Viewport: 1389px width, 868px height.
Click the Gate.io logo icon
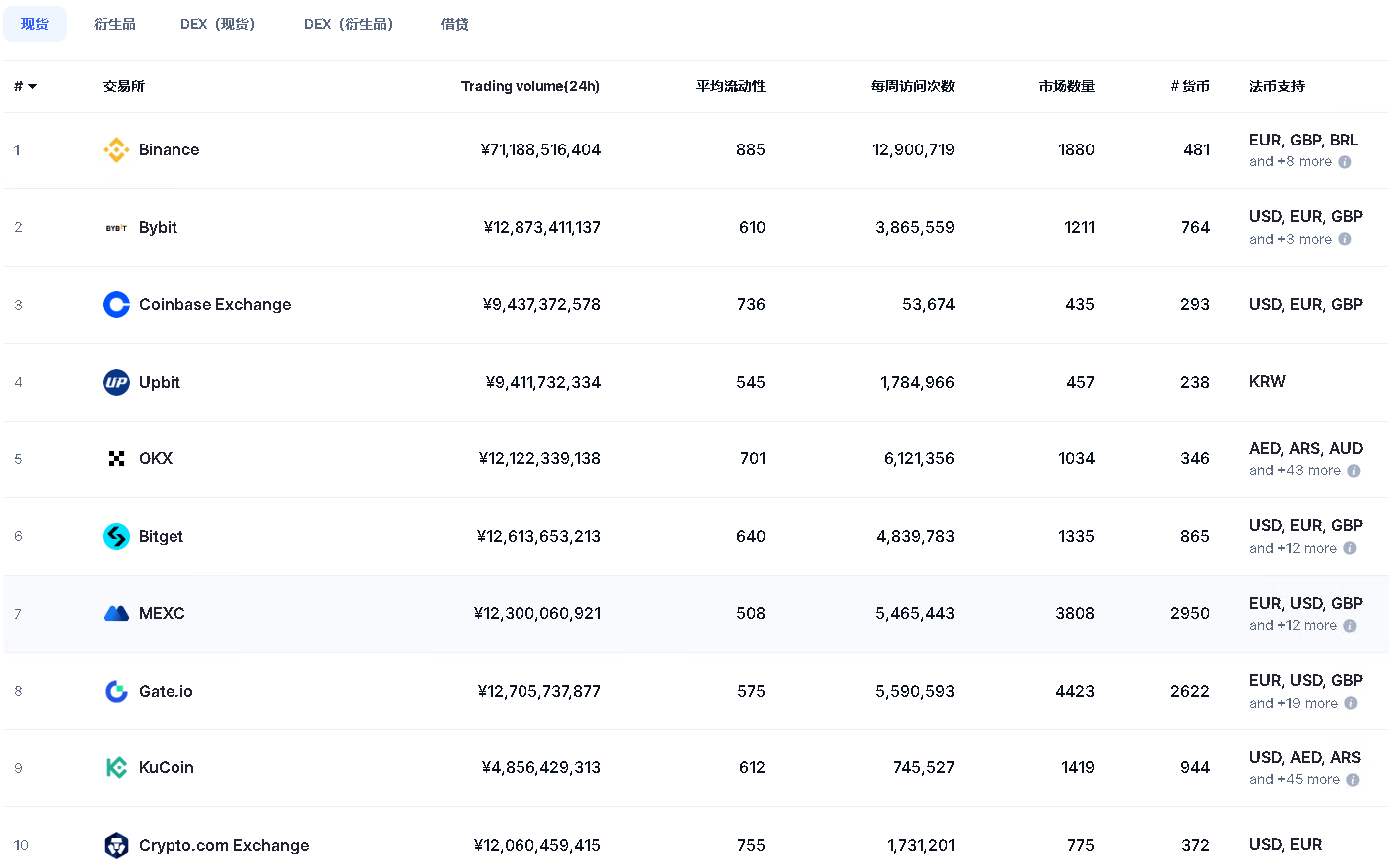coord(116,692)
